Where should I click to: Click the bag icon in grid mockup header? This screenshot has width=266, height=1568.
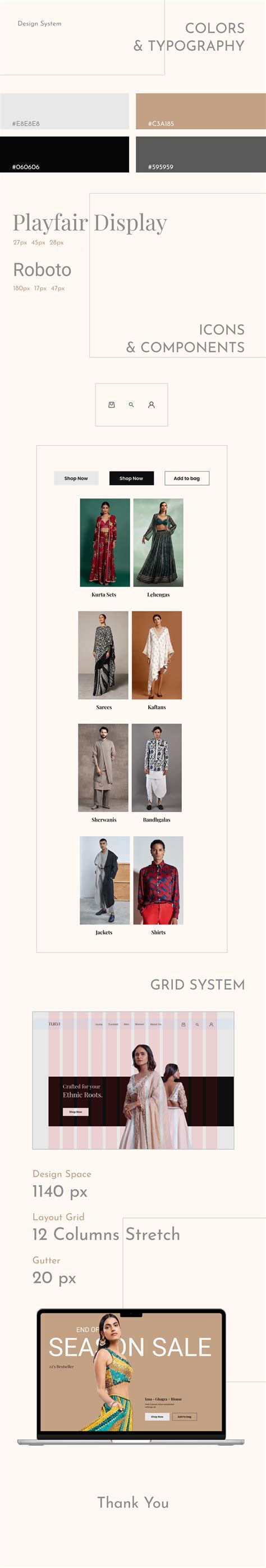tap(184, 1025)
